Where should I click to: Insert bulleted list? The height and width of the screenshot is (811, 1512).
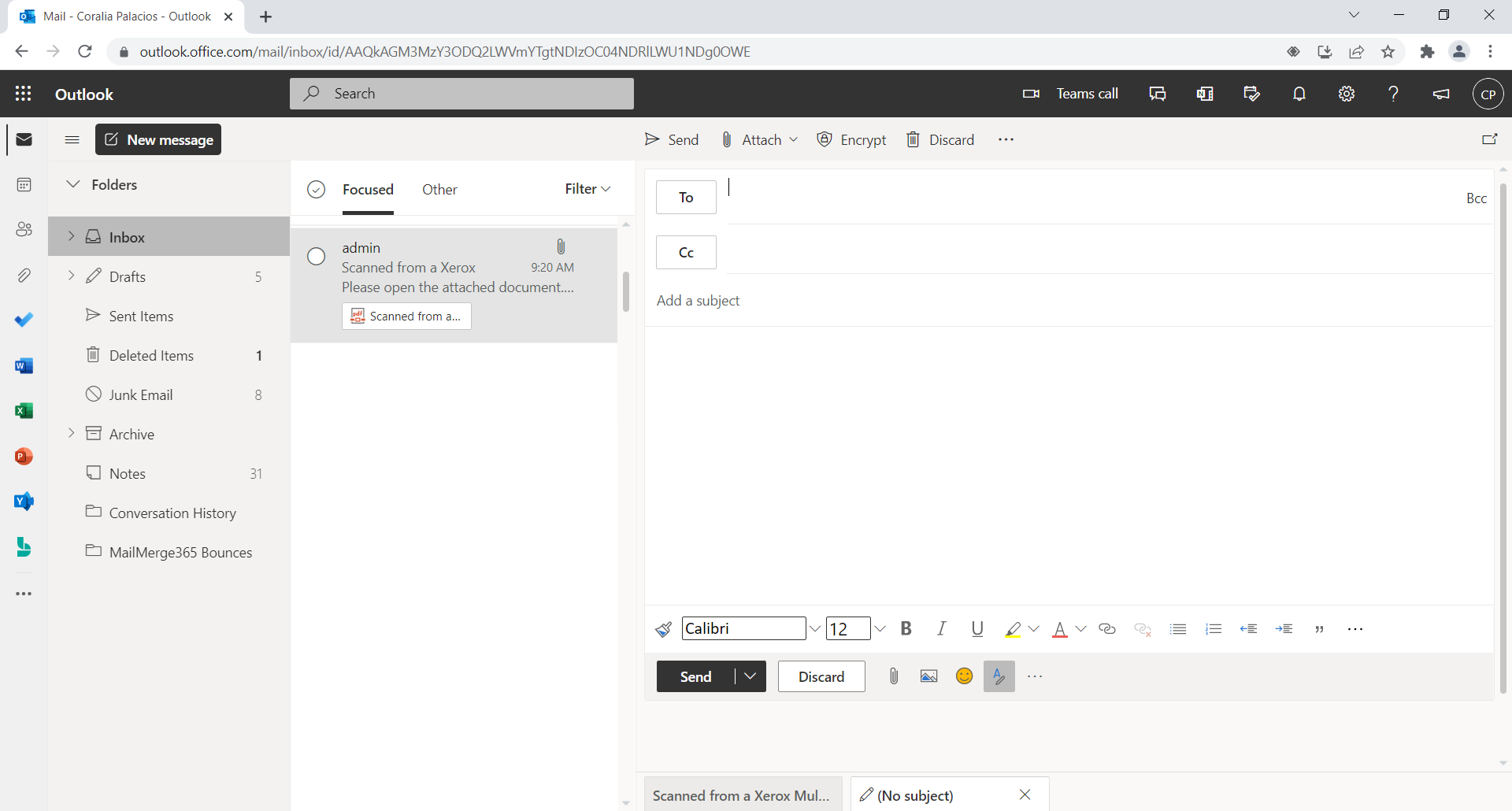coord(1178,628)
